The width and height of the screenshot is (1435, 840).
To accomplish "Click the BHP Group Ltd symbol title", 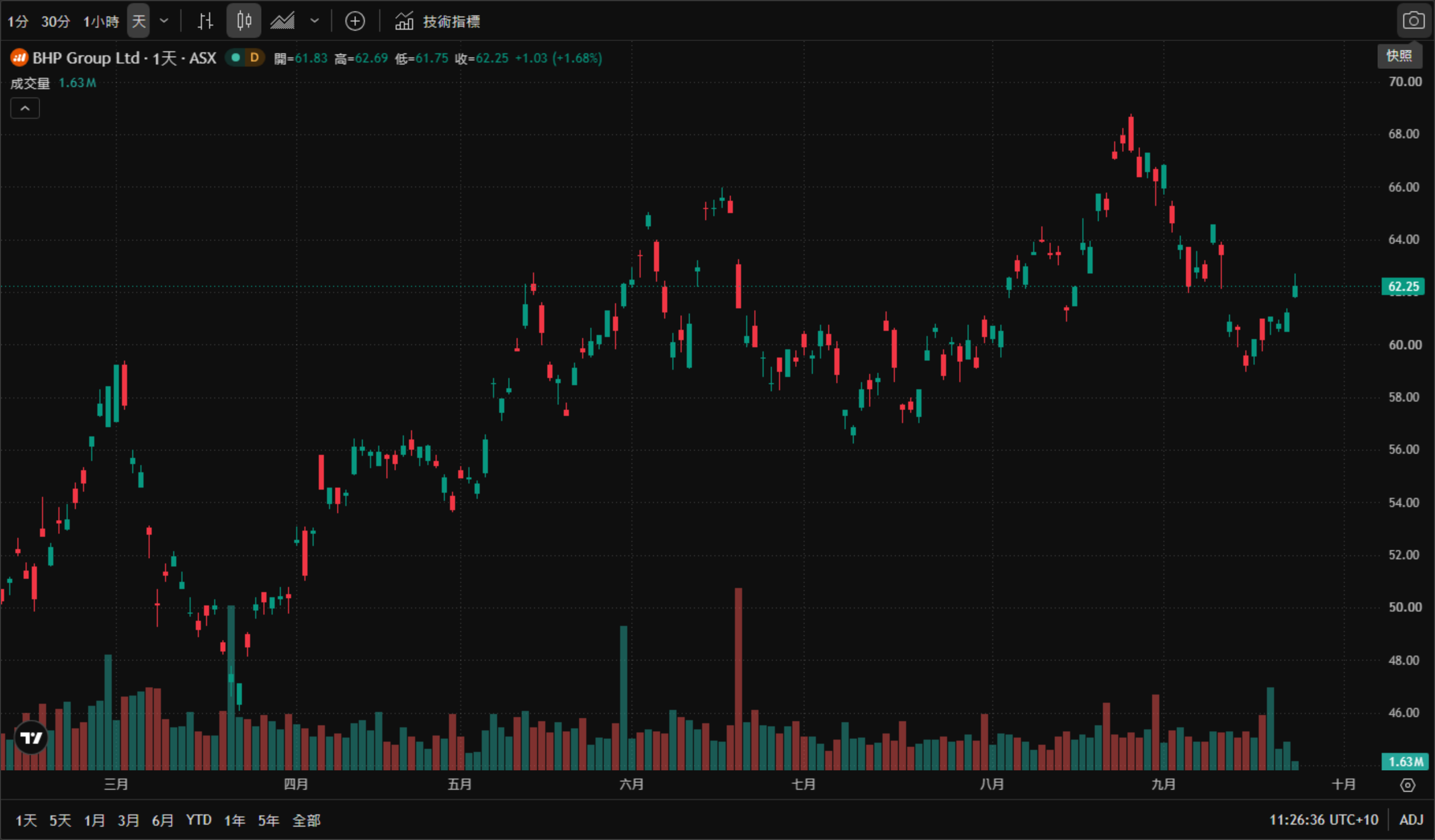I will click(x=125, y=58).
